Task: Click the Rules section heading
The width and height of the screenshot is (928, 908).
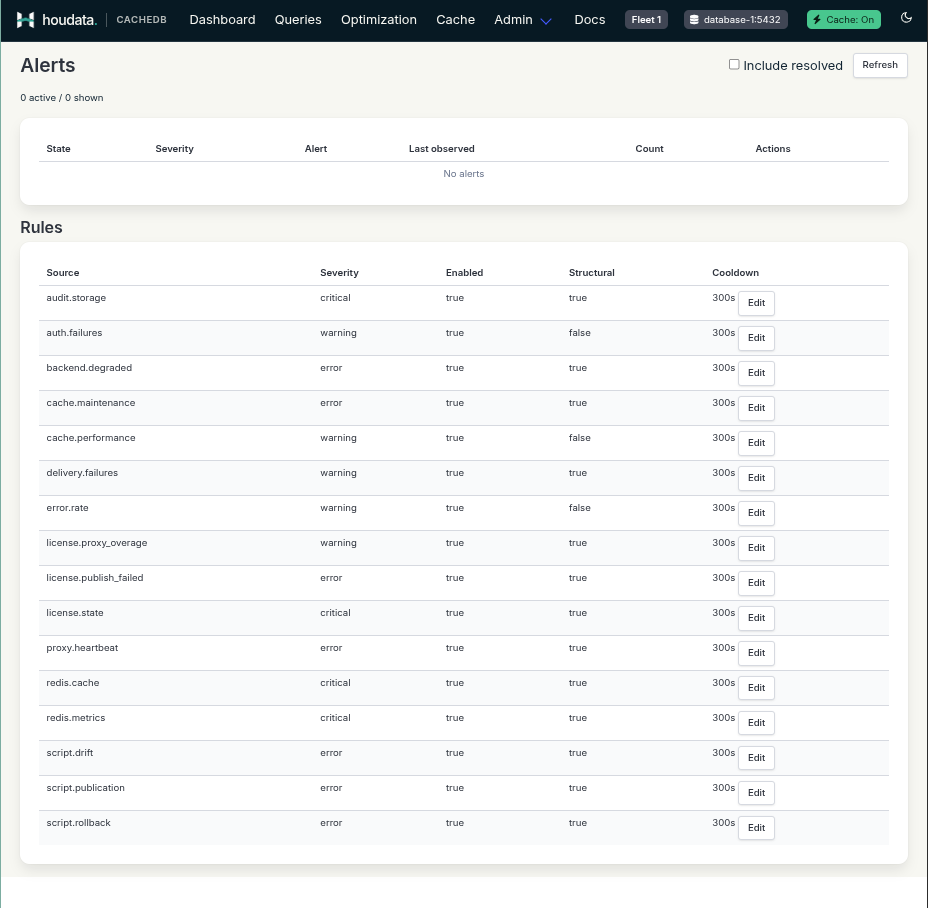Action: click(x=41, y=227)
